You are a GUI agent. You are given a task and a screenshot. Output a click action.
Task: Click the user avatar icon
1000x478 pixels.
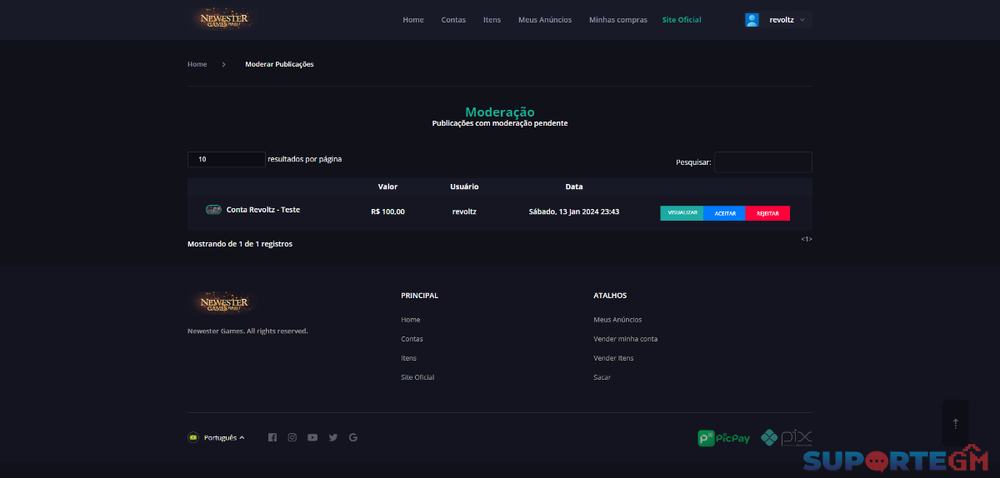752,20
